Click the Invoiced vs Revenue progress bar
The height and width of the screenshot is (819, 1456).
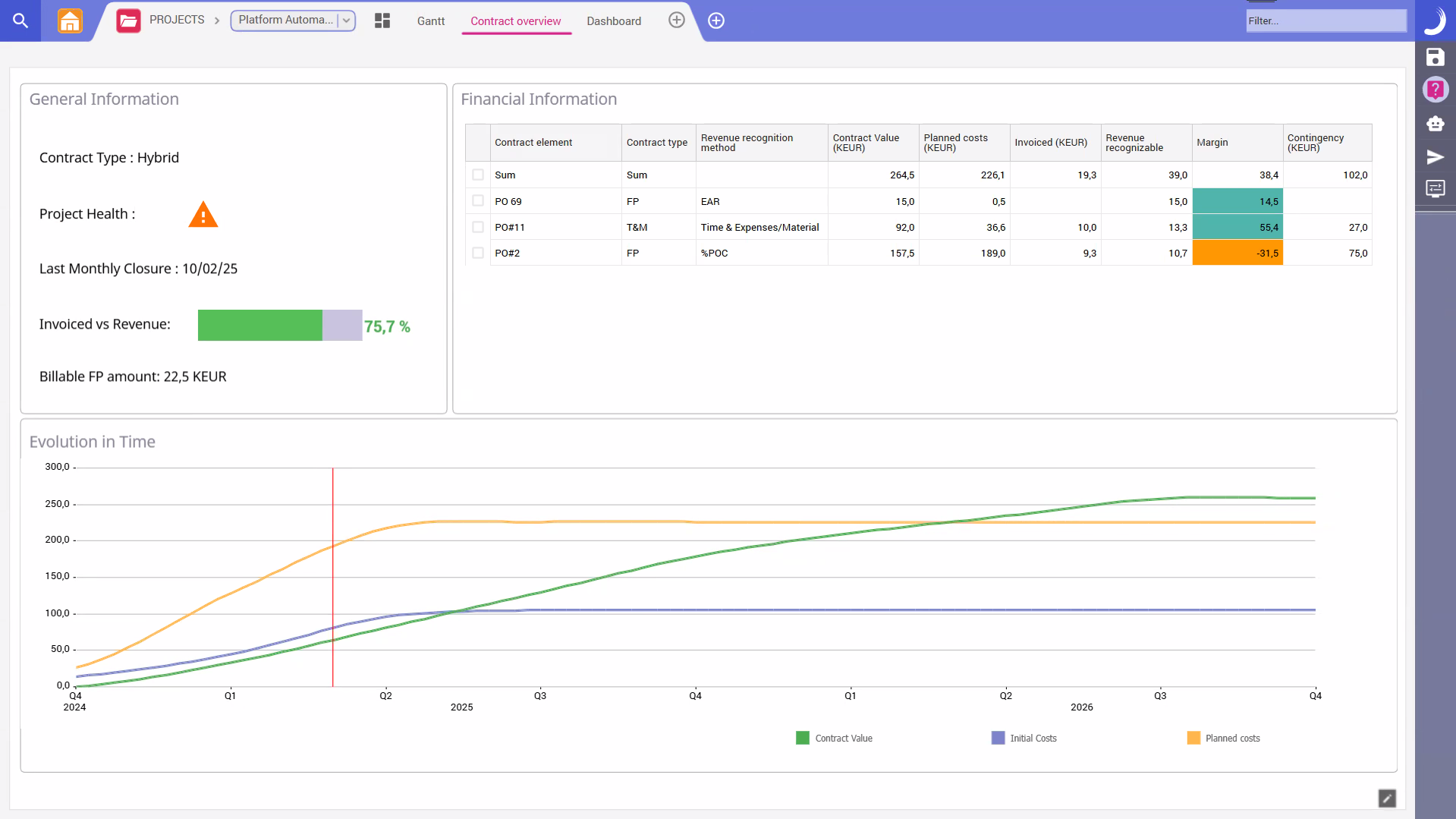[x=280, y=325]
